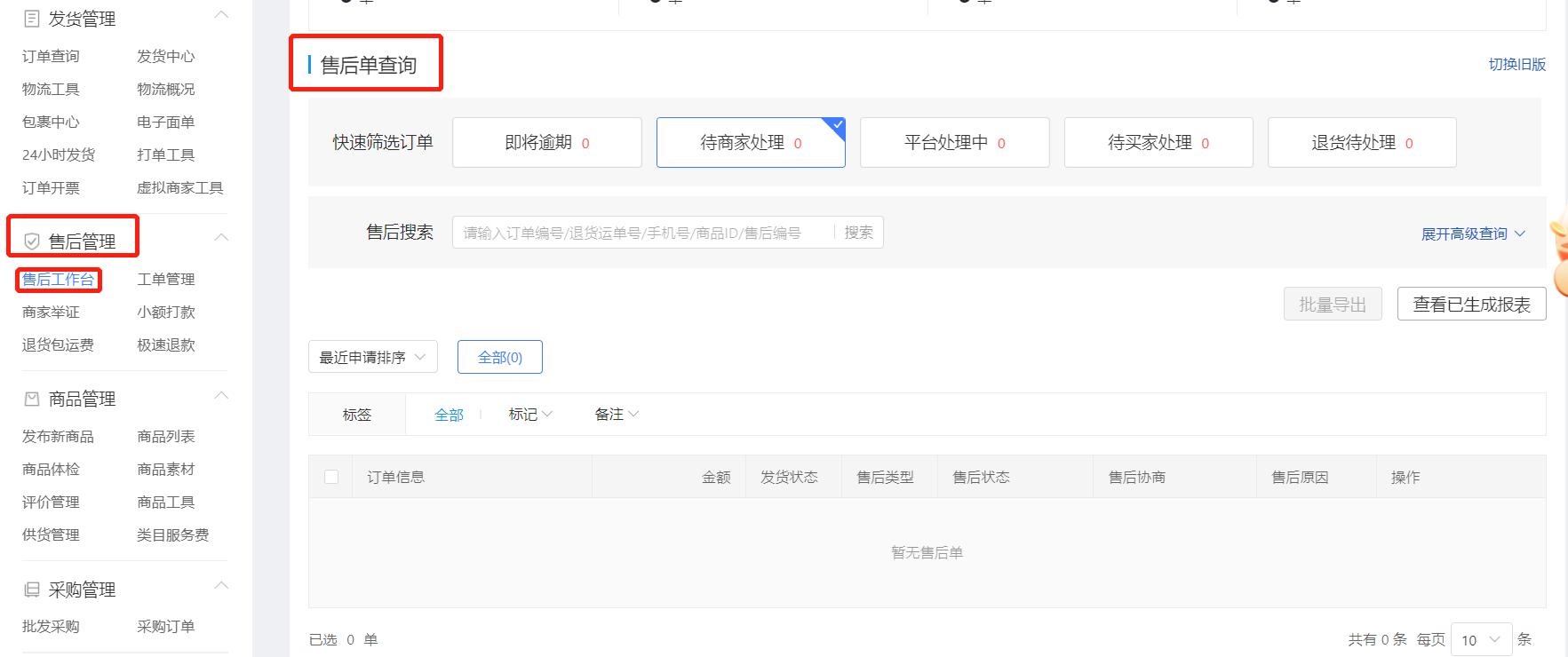Click the 暂无售后单 empty-state text

pyautogui.click(x=927, y=552)
